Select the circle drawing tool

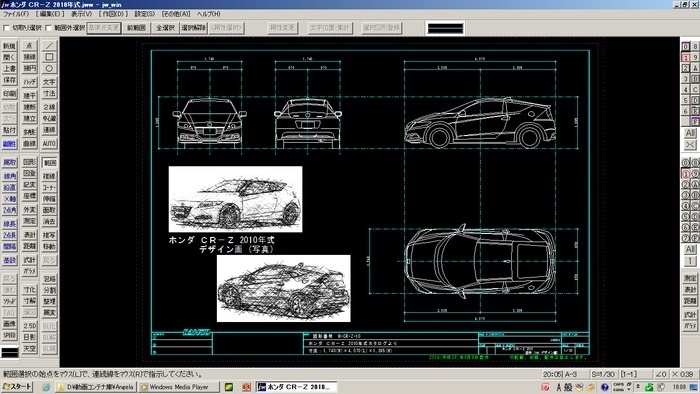(x=49, y=68)
